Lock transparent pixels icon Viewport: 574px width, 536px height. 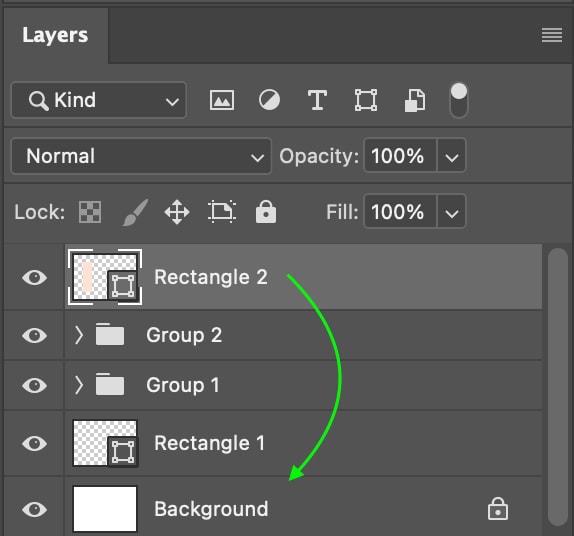(x=90, y=212)
